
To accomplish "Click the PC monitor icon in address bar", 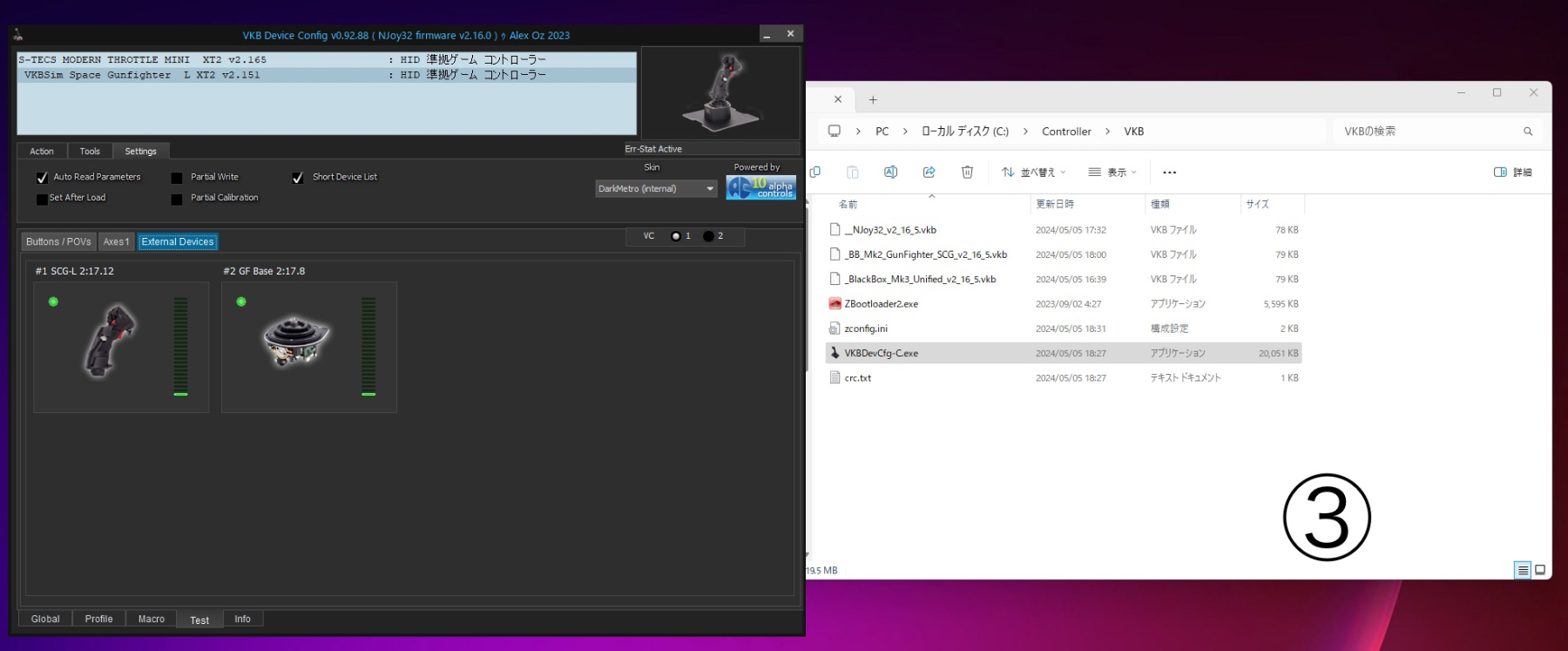I will (835, 131).
